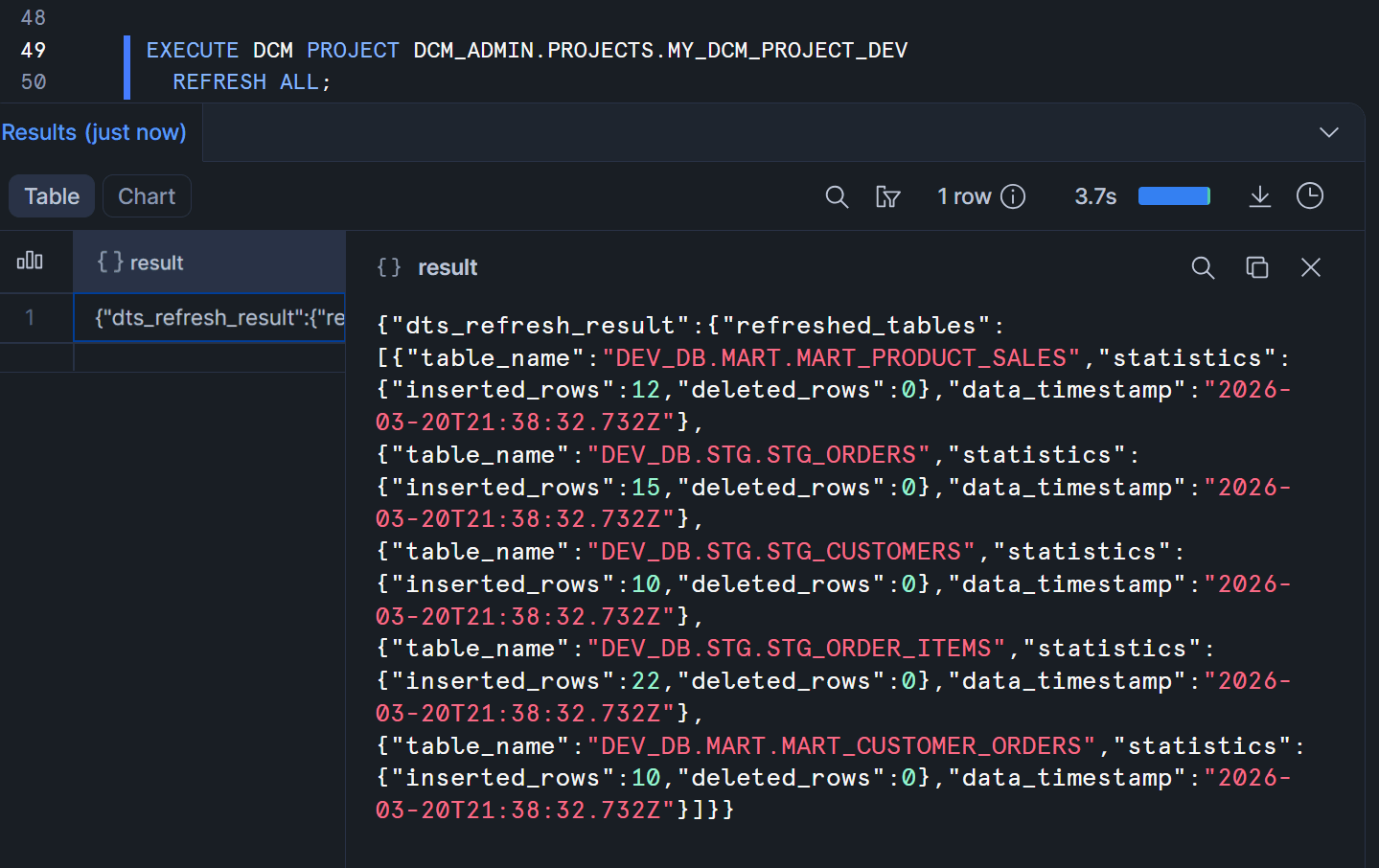The height and width of the screenshot is (868, 1379).
Task: Click the blue query duration bar
Action: 1174,196
